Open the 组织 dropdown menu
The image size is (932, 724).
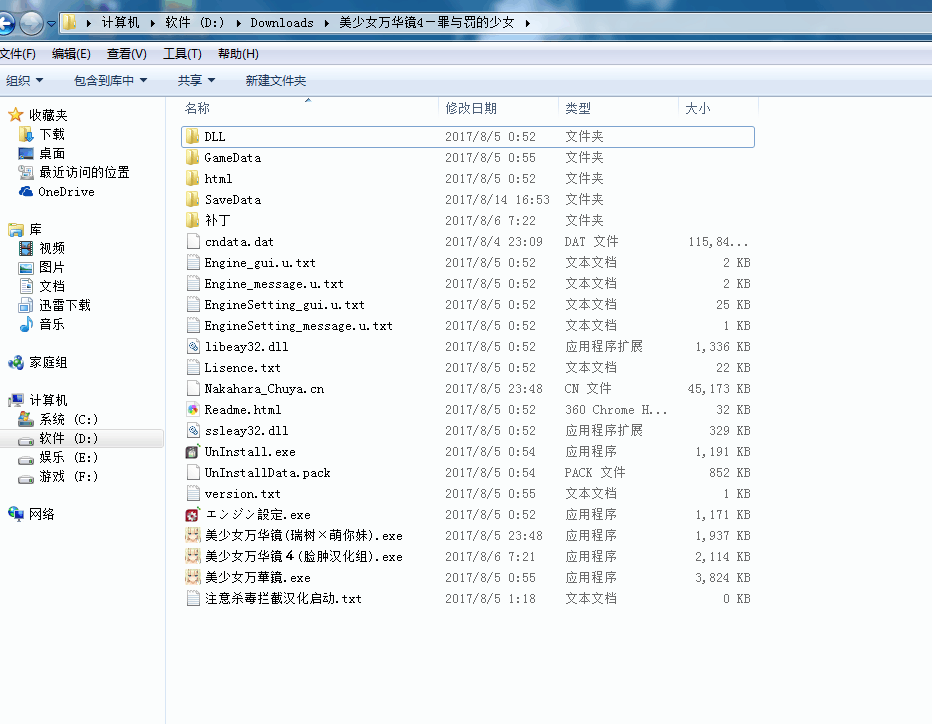(24, 80)
